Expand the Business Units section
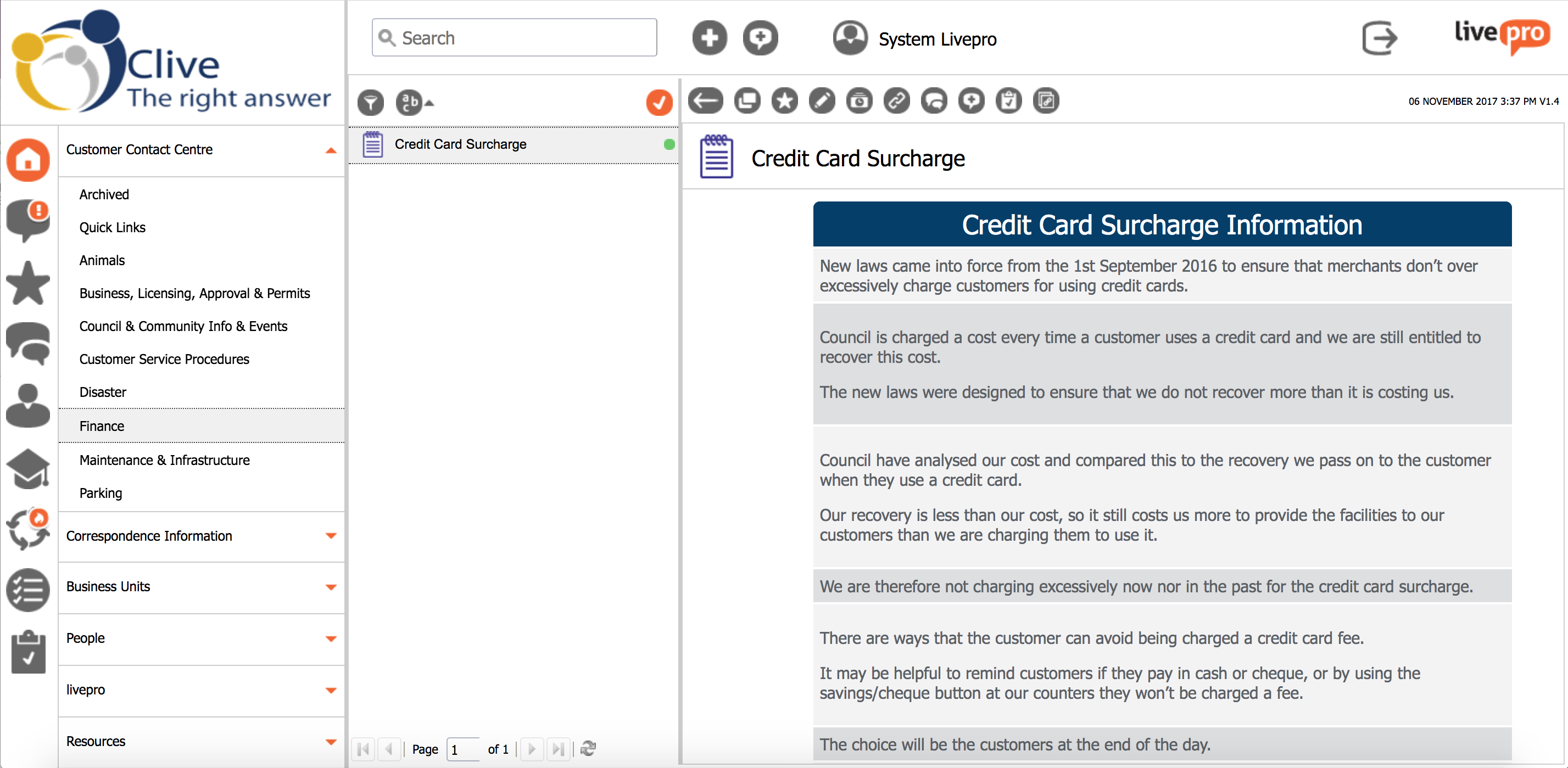Viewport: 1568px width, 768px height. point(331,587)
